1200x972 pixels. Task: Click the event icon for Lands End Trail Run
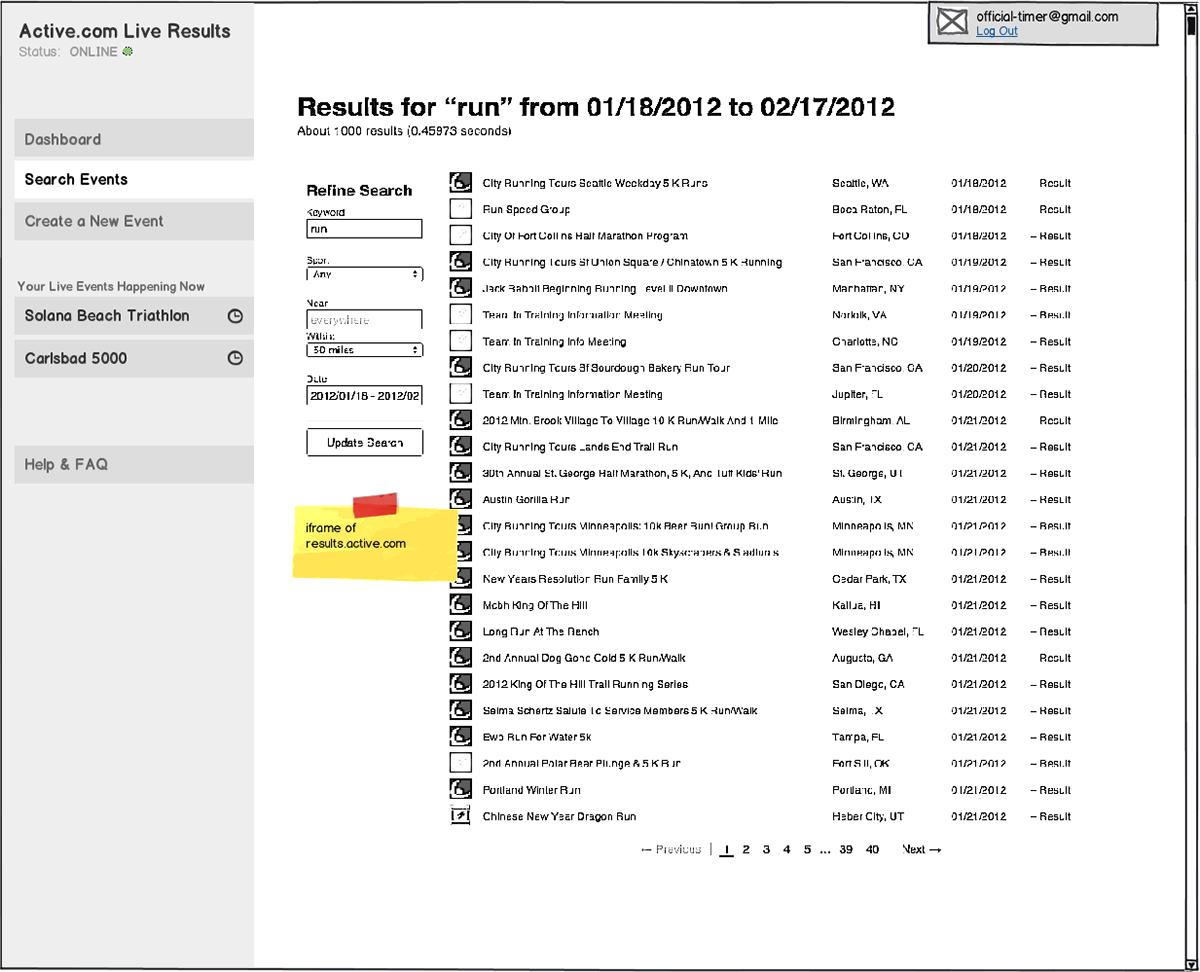pos(460,447)
